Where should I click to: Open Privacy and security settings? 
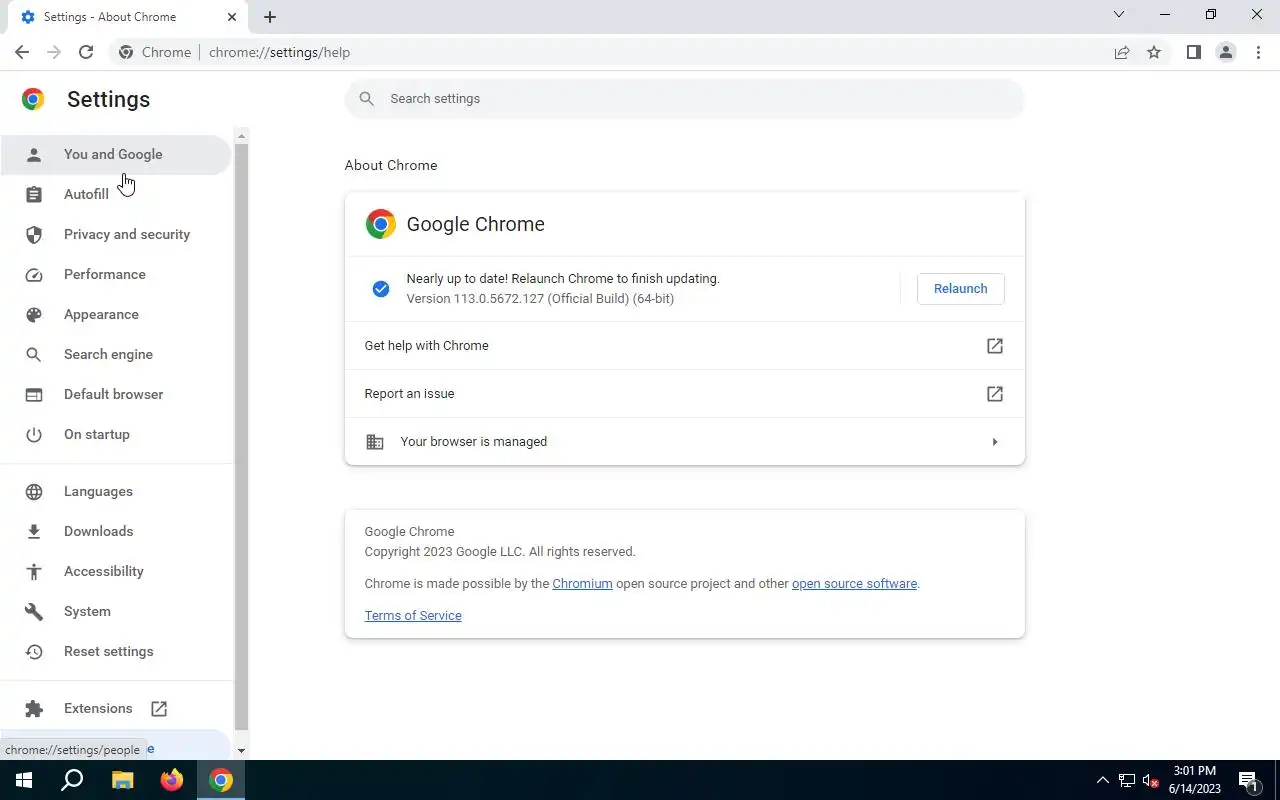(116, 234)
